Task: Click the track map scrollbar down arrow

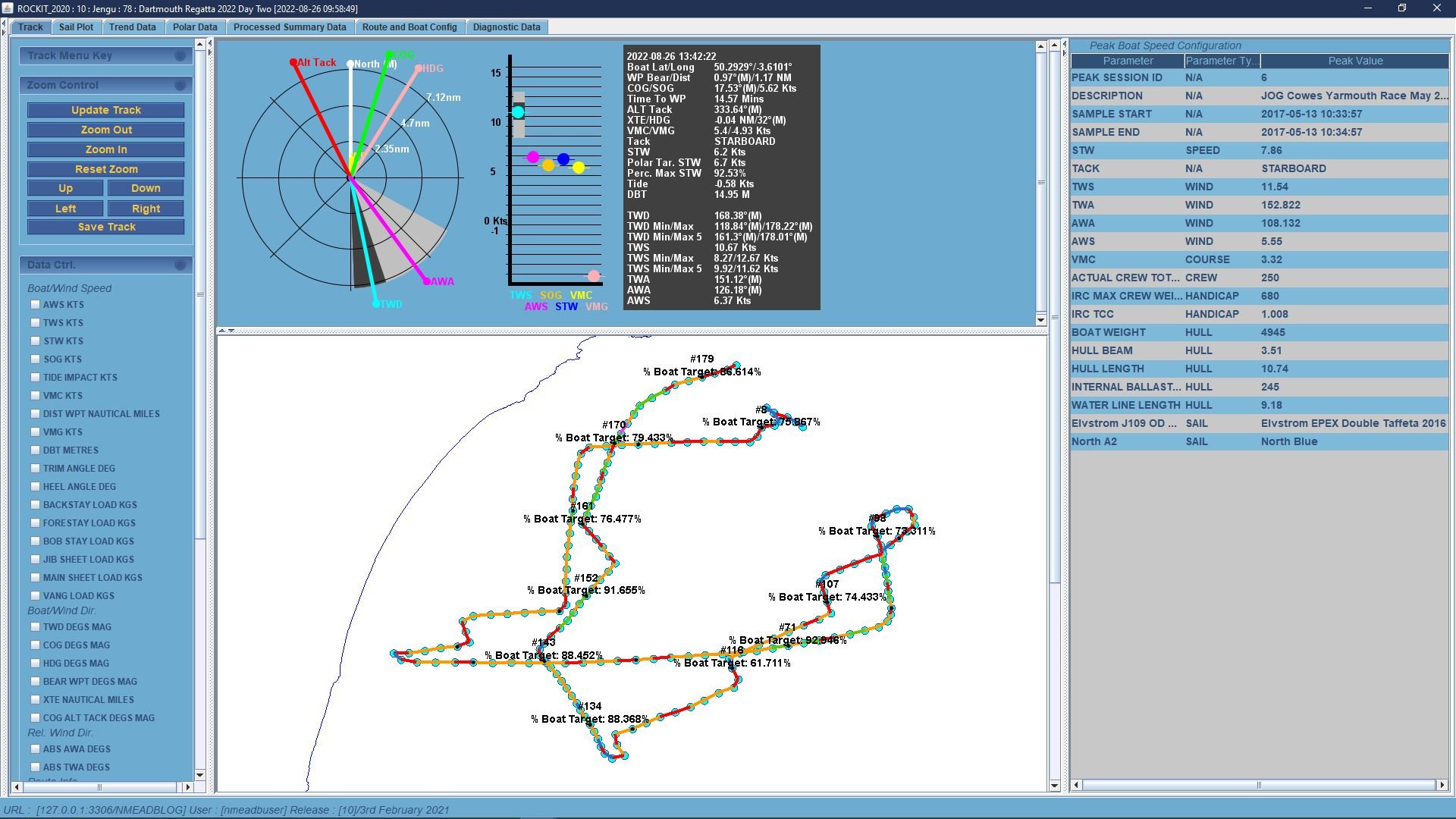Action: point(1054,786)
